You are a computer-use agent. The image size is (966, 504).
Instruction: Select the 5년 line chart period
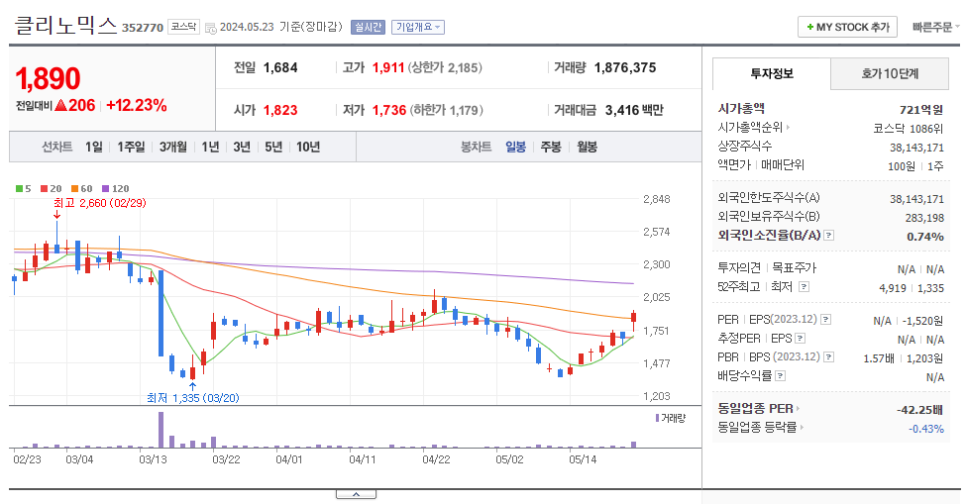coord(273,147)
